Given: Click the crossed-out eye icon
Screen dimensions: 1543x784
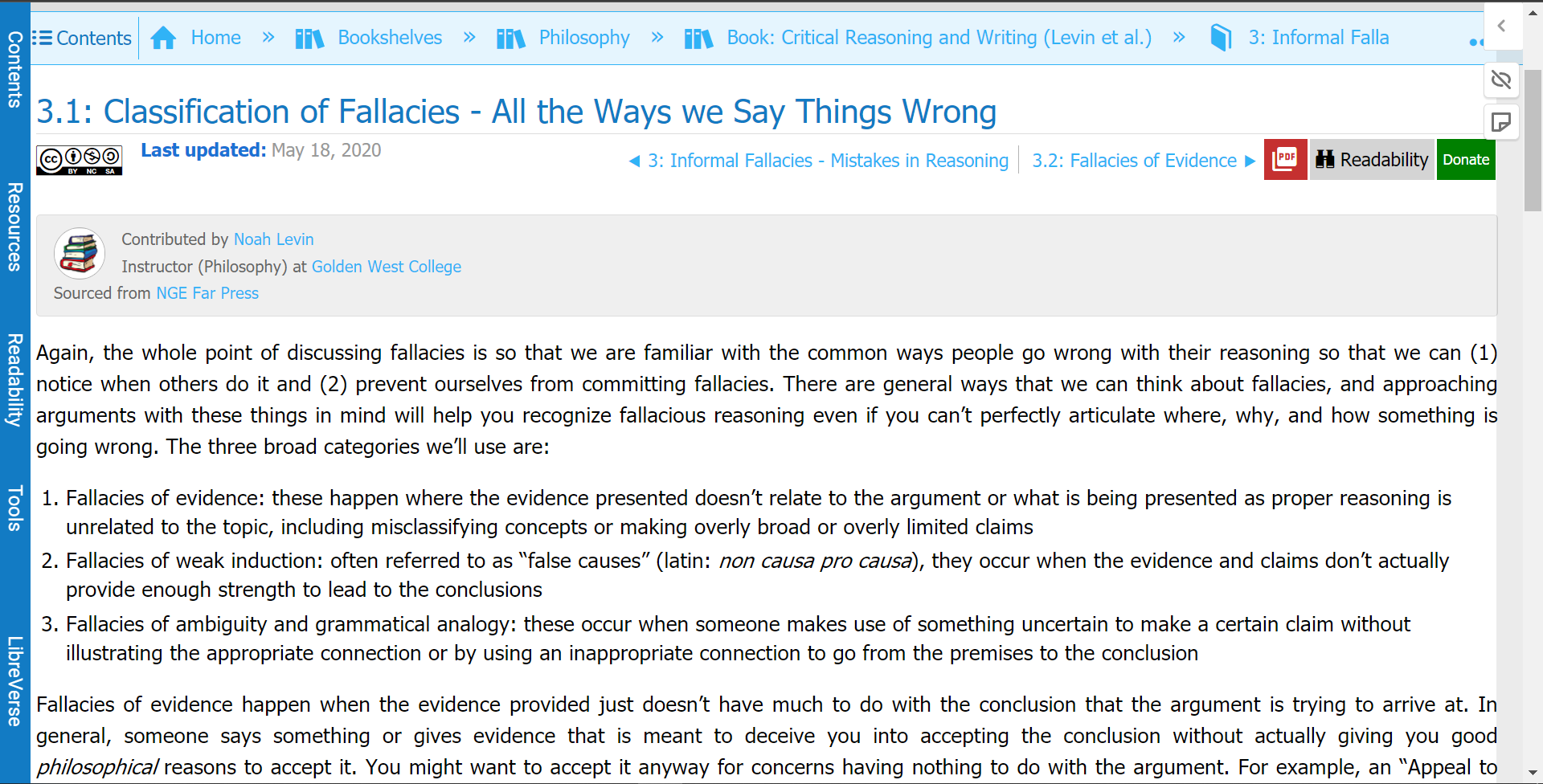Looking at the screenshot, I should tap(1500, 80).
